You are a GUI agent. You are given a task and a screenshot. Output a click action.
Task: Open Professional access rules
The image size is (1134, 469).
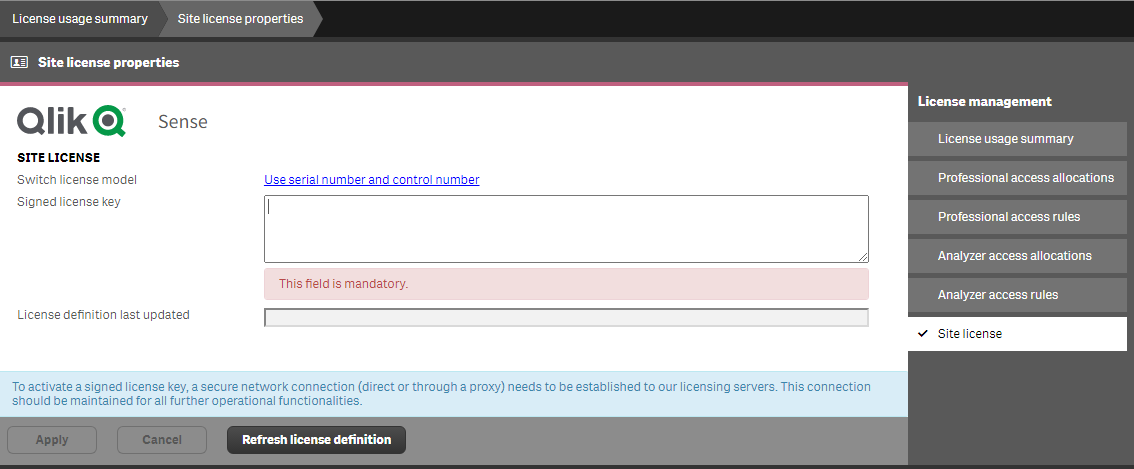coord(1018,217)
